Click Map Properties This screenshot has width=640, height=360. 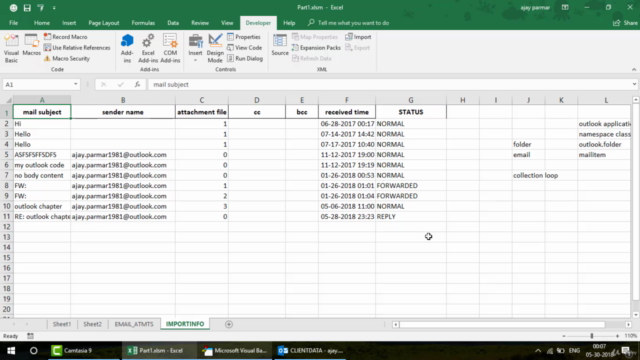[x=315, y=37]
